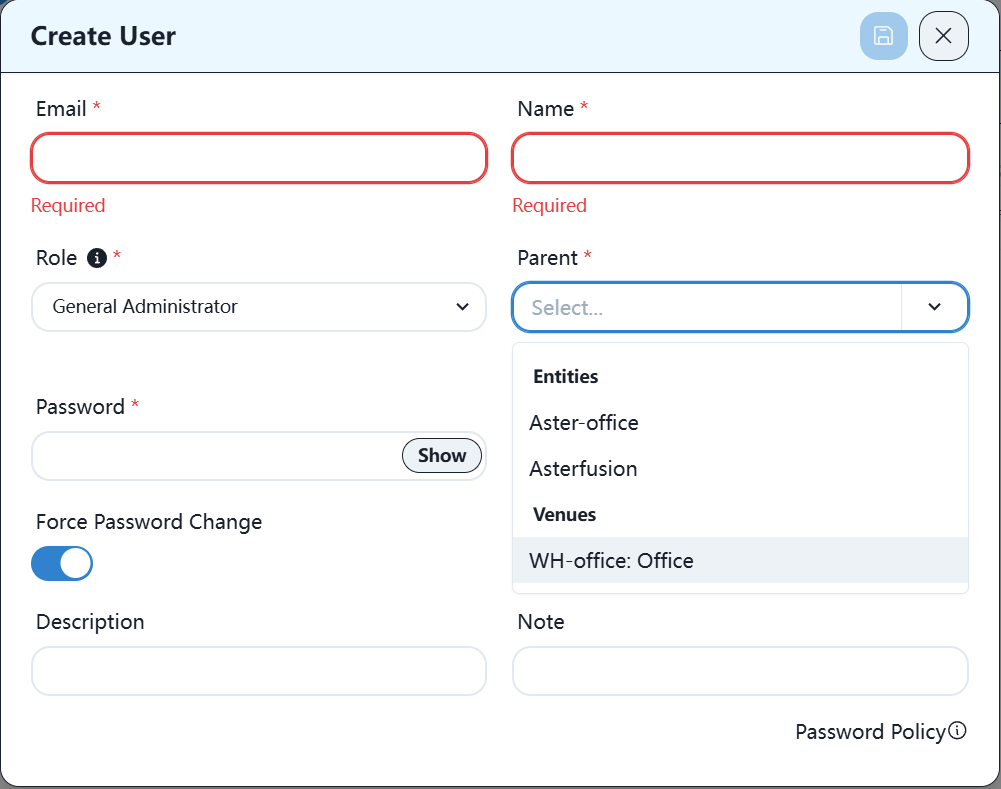
Task: Focus the Note input field
Action: point(740,671)
